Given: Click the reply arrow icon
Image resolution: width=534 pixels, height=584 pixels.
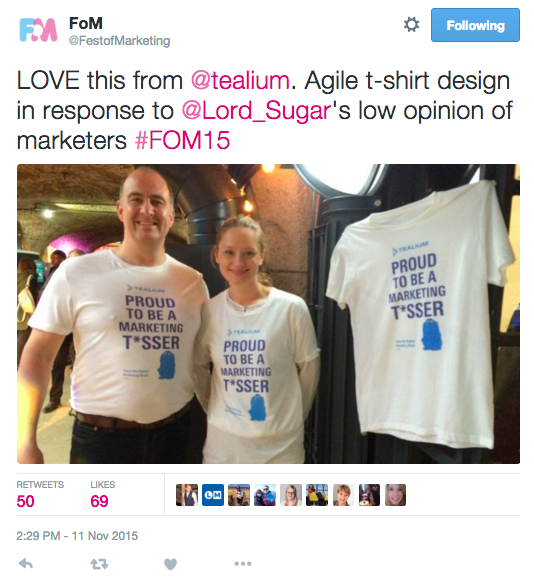Looking at the screenshot, I should pos(26,564).
